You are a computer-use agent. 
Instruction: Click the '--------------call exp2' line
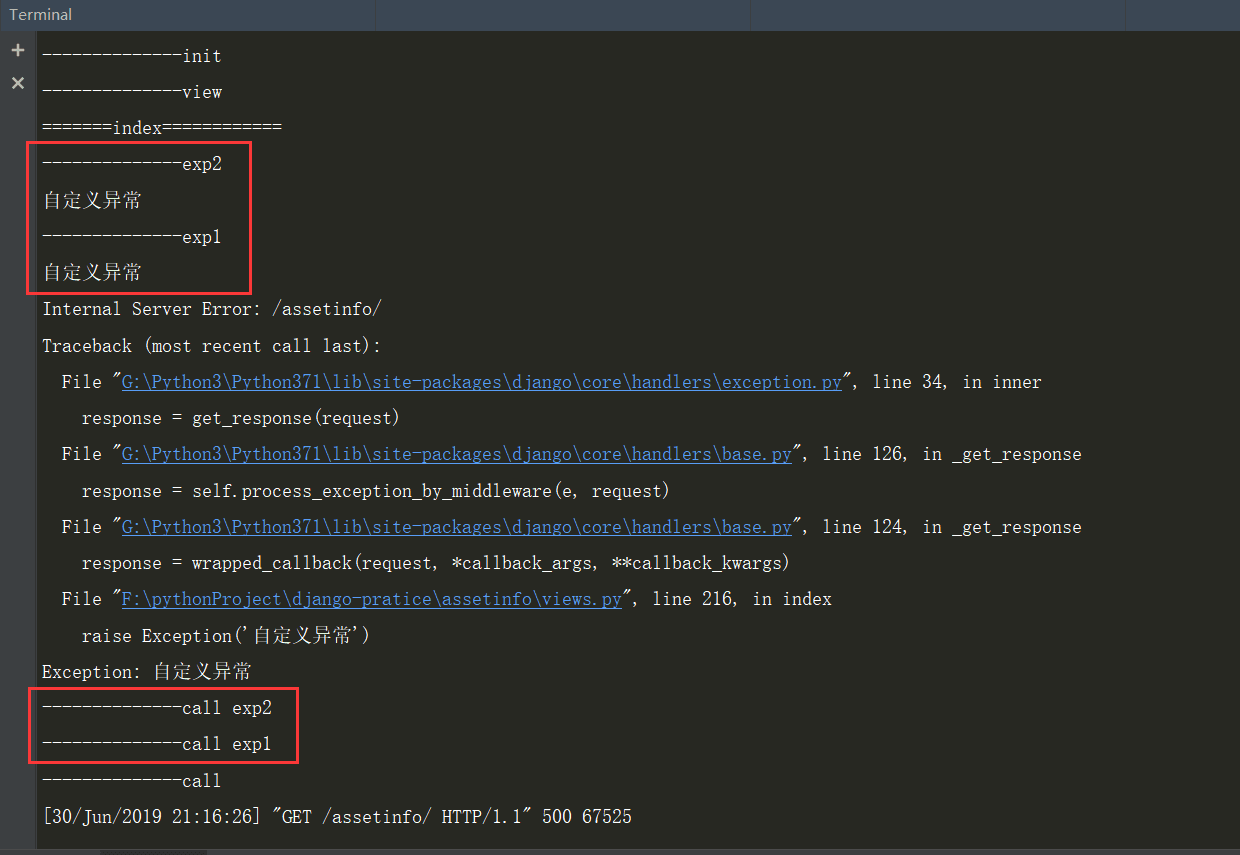[x=157, y=708]
